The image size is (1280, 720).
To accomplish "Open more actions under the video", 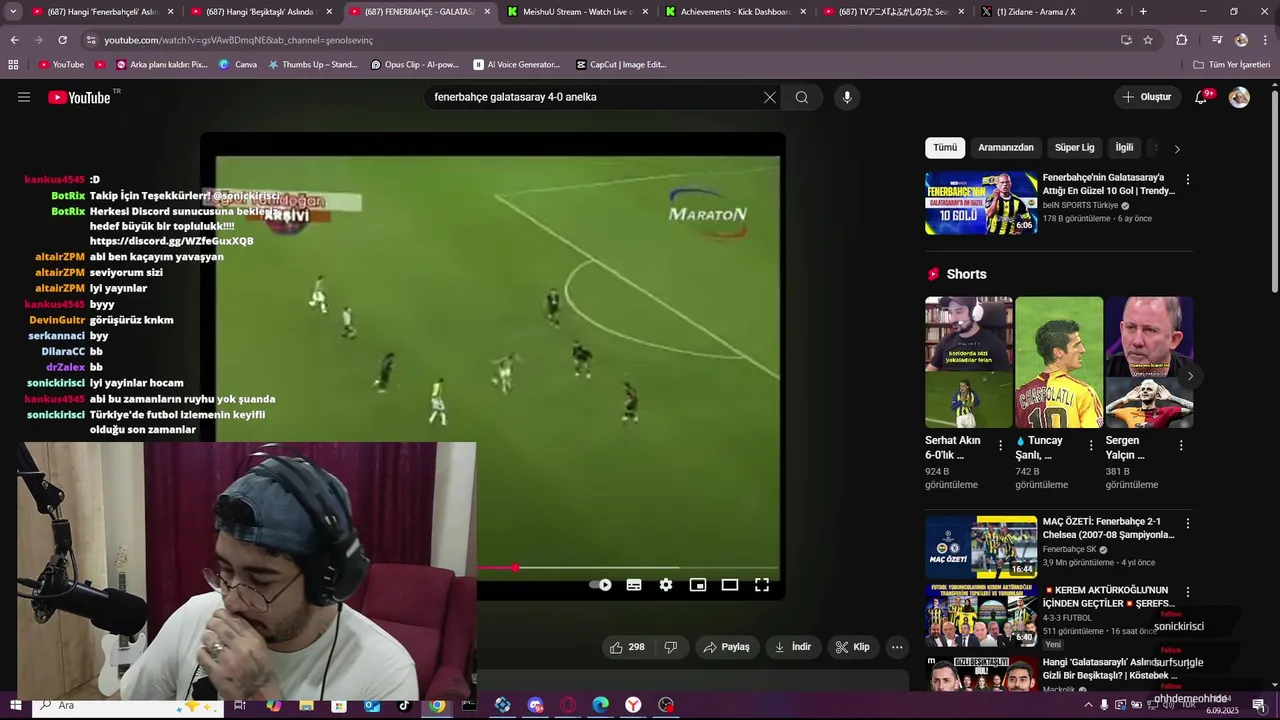I will coord(897,647).
